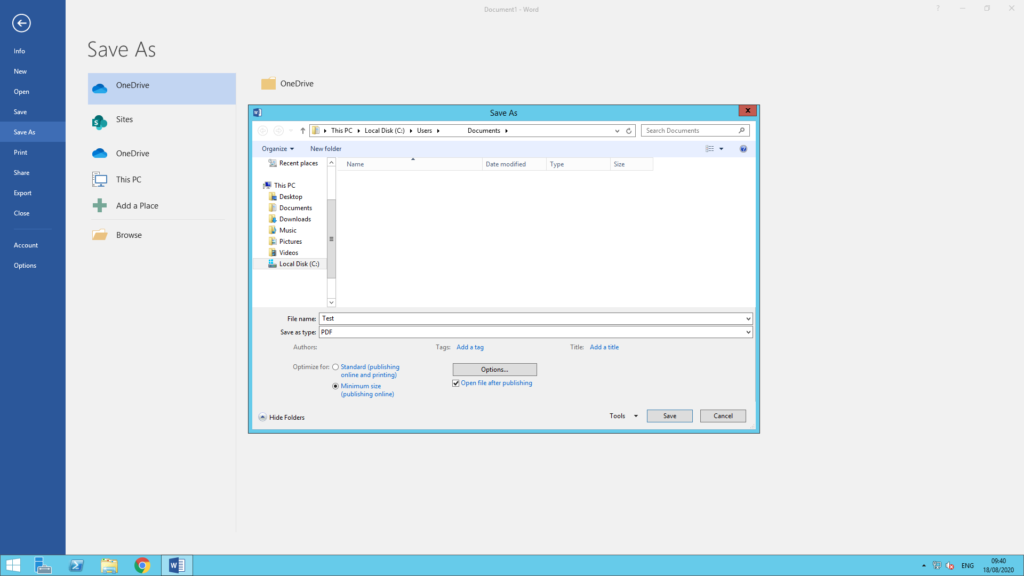1024x576 pixels.
Task: Refresh the Documents folder view
Action: point(629,131)
